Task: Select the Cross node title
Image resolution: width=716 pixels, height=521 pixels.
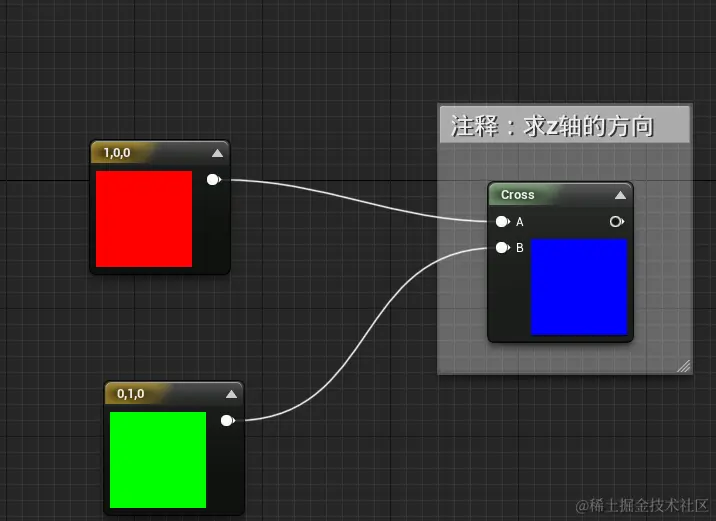Action: pos(517,195)
